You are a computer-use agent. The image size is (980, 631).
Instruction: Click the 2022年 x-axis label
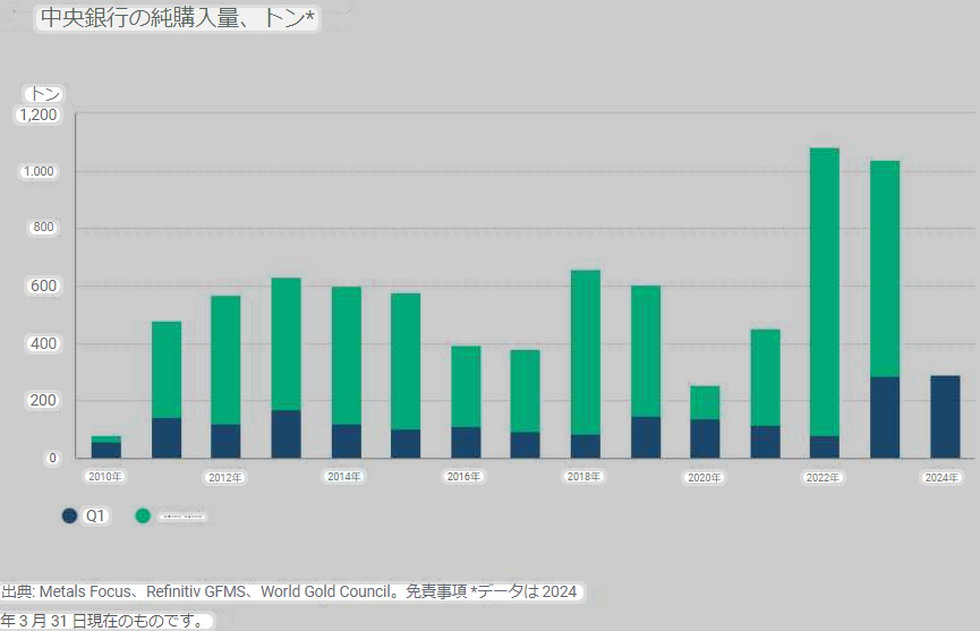824,478
